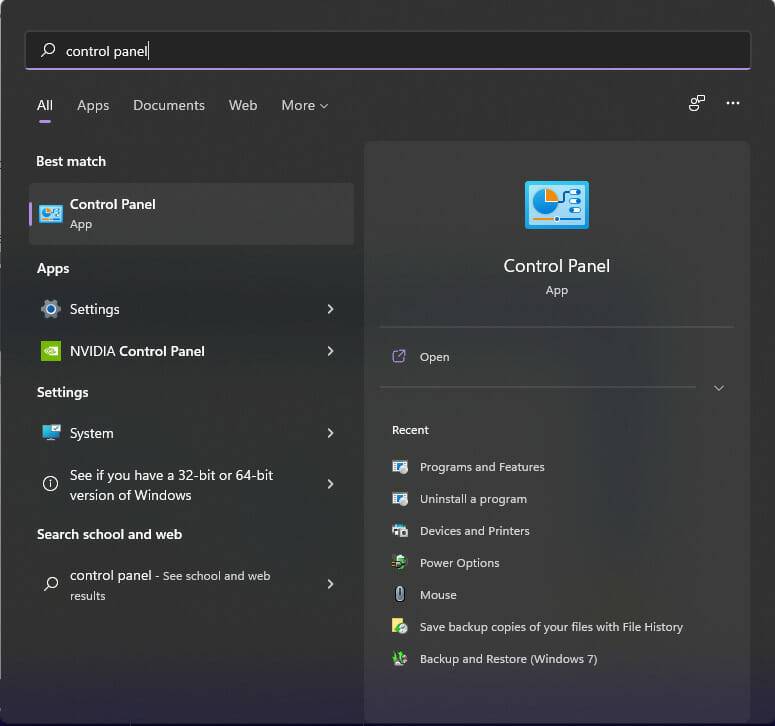The image size is (775, 726).
Task: Click the Power Options icon
Action: click(x=400, y=563)
